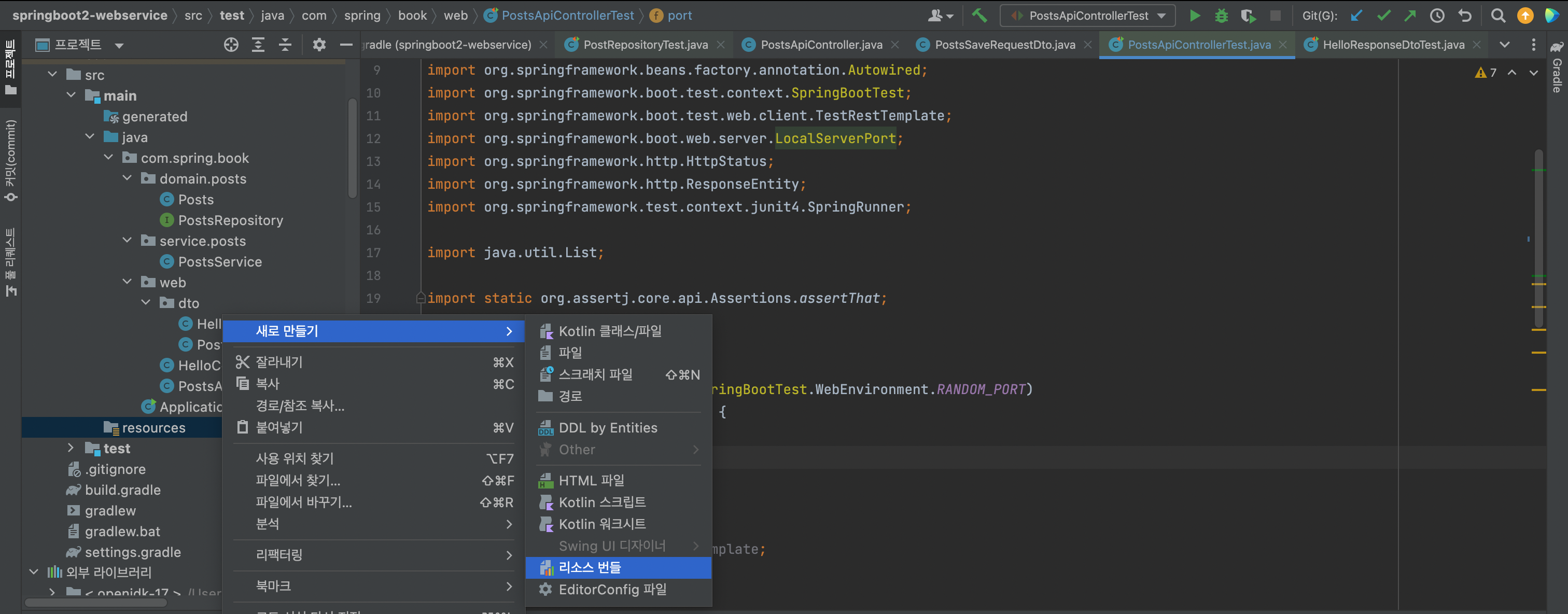Collapse the src folder

pos(52,74)
